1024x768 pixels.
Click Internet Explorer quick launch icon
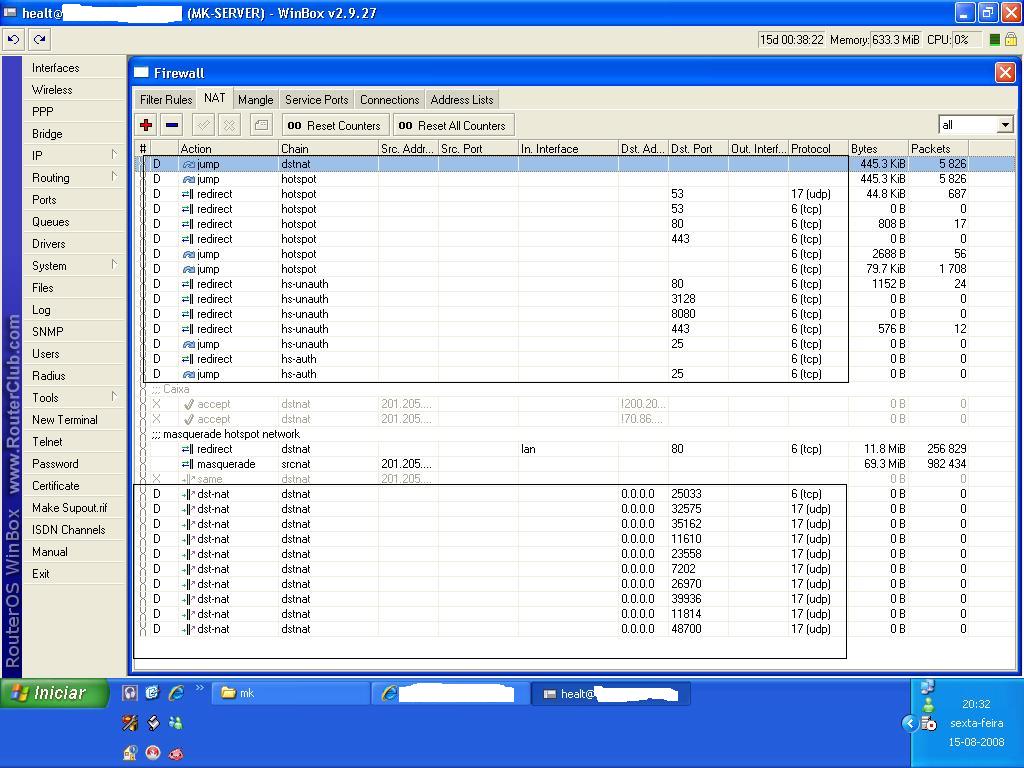coord(176,692)
